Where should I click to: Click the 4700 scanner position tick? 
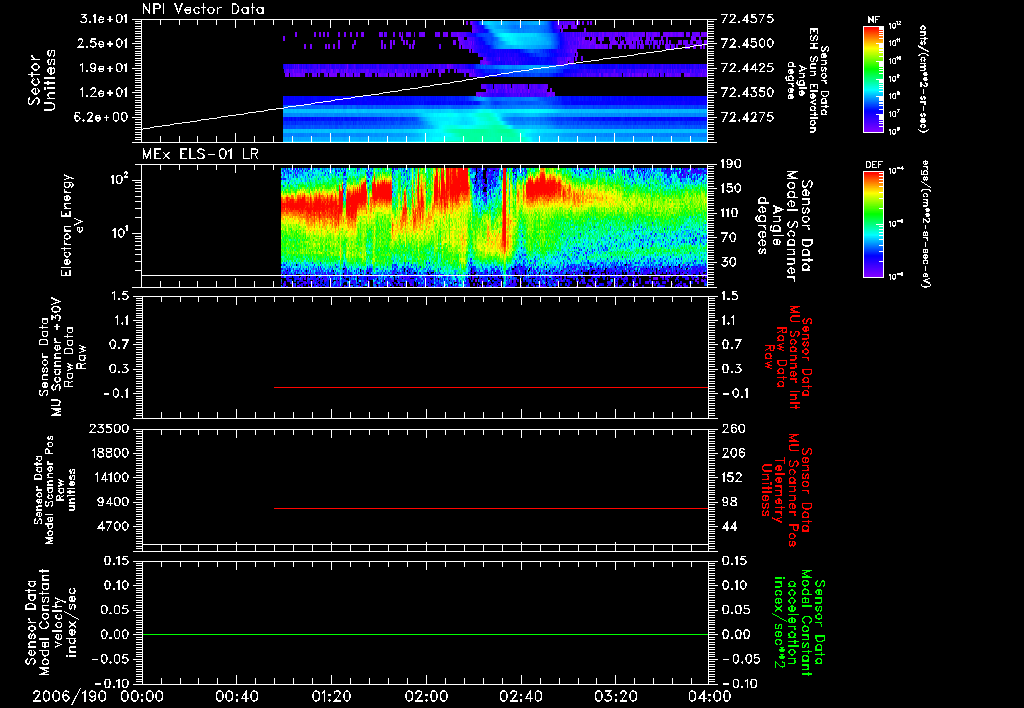tap(113, 526)
